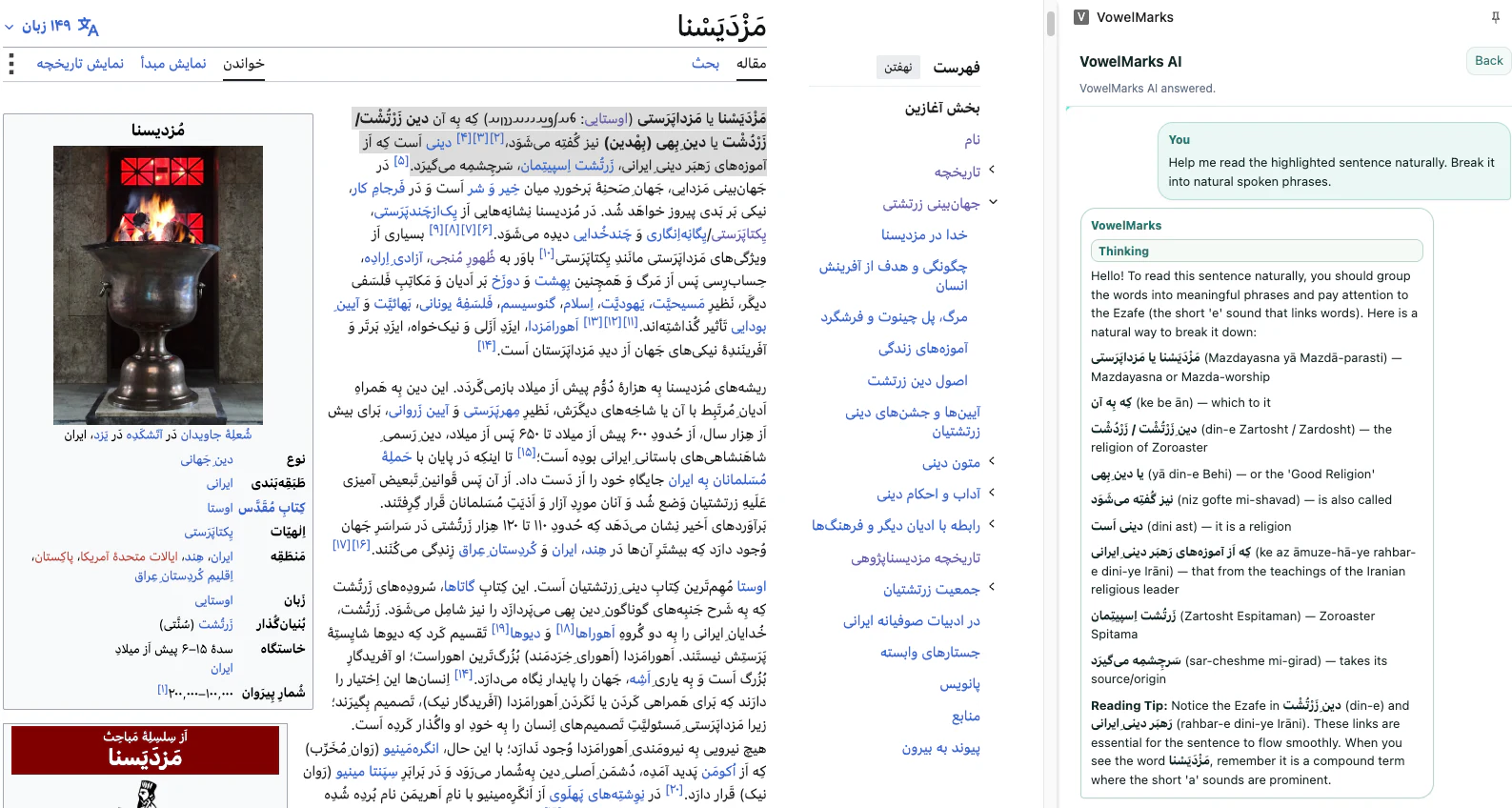The width and height of the screenshot is (1512, 808).
Task: Open اِقلیمِ کُردِستانِ عِراق link
Action: [184, 576]
